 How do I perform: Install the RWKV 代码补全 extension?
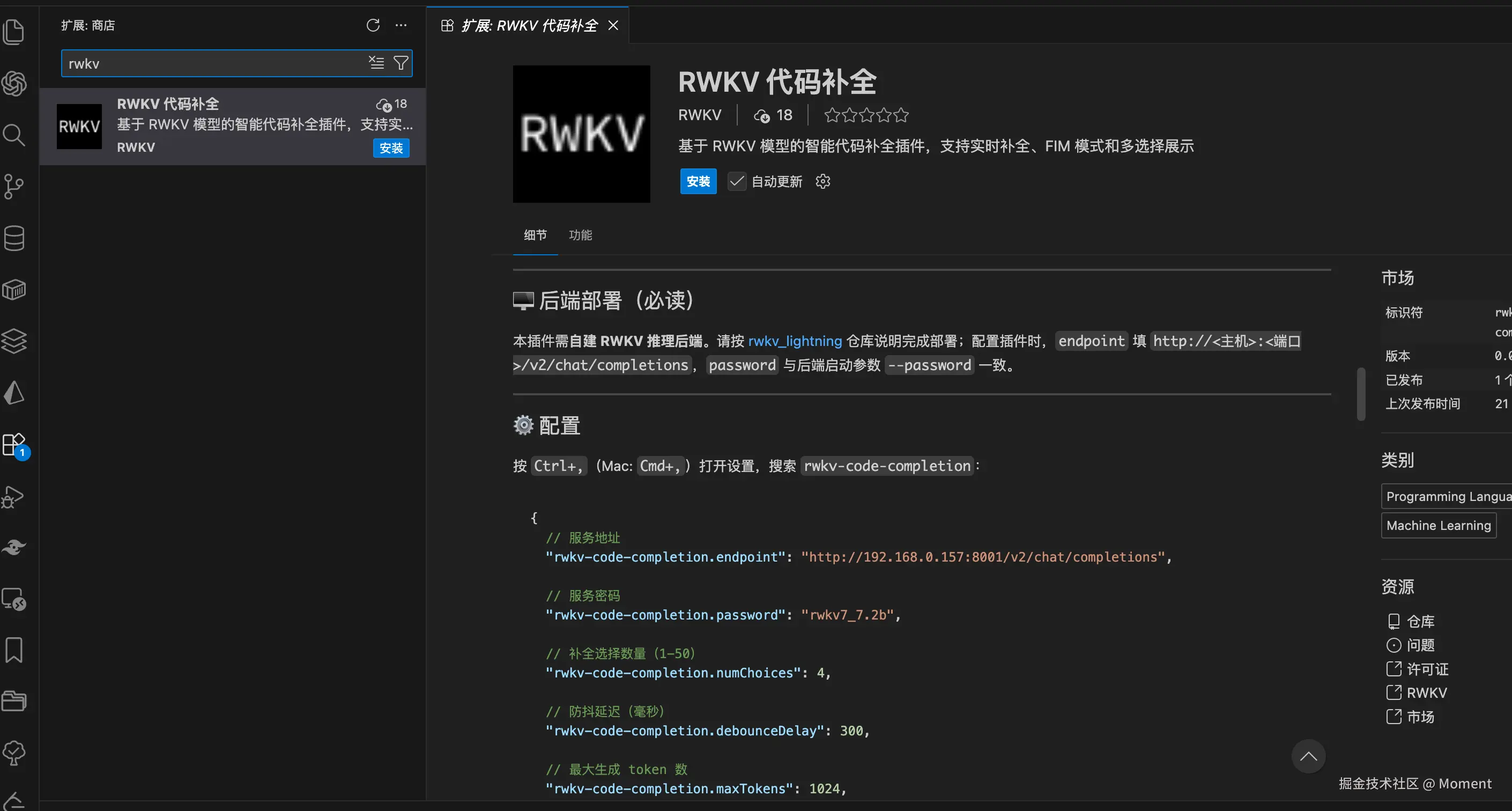[x=698, y=181]
